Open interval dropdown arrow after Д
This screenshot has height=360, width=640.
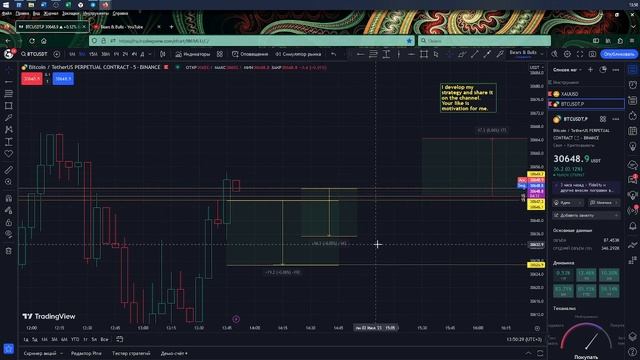pos(150,54)
